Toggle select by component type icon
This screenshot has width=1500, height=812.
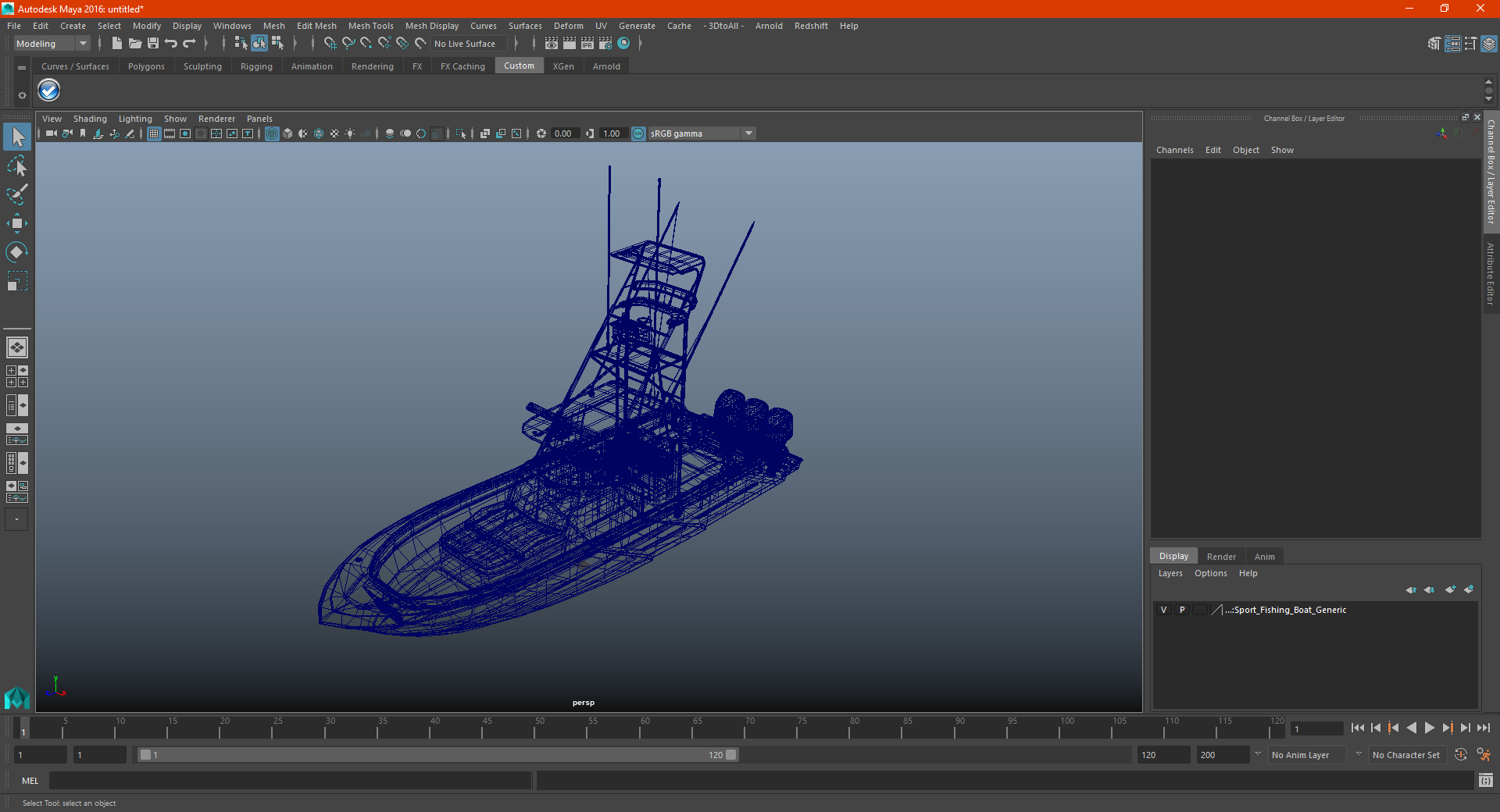point(277,44)
